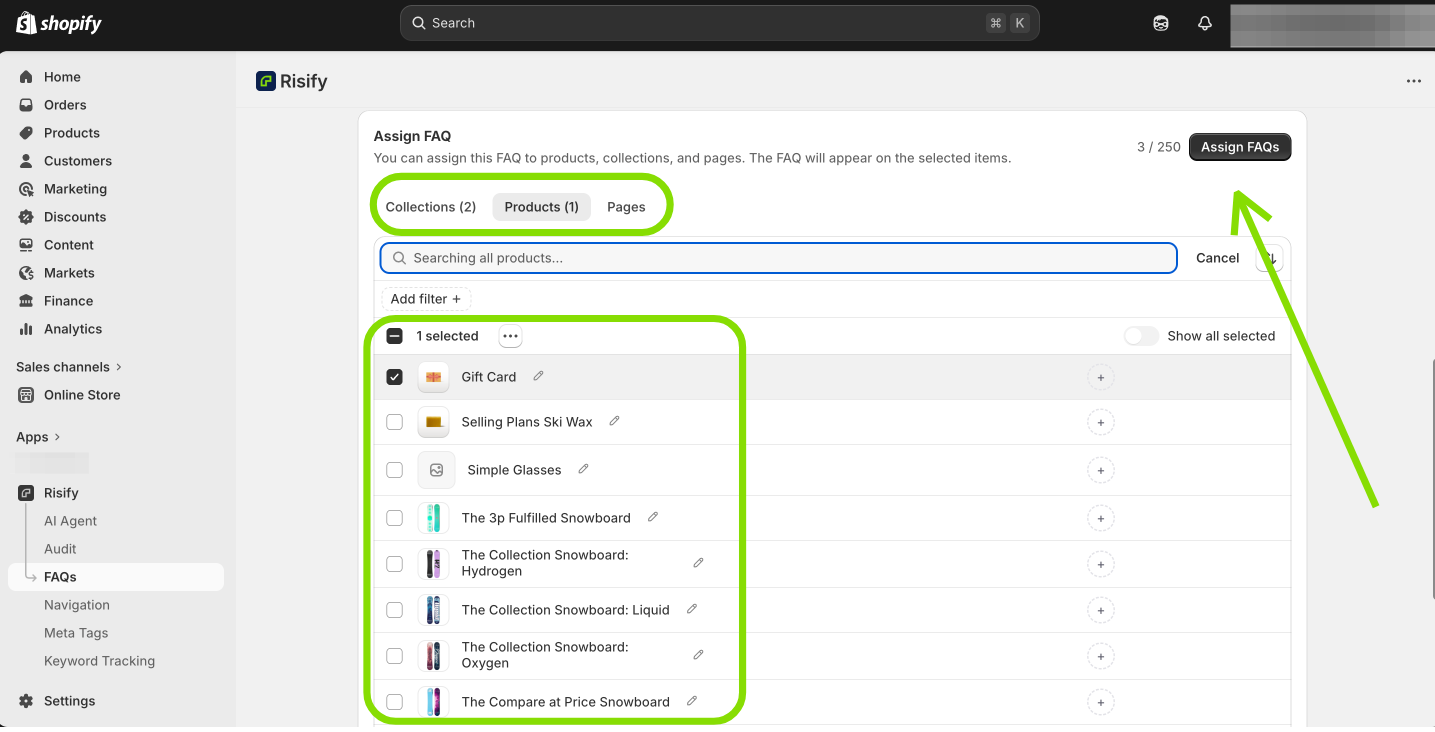The image size is (1435, 732).
Task: Open the Add filter dropdown
Action: point(425,299)
